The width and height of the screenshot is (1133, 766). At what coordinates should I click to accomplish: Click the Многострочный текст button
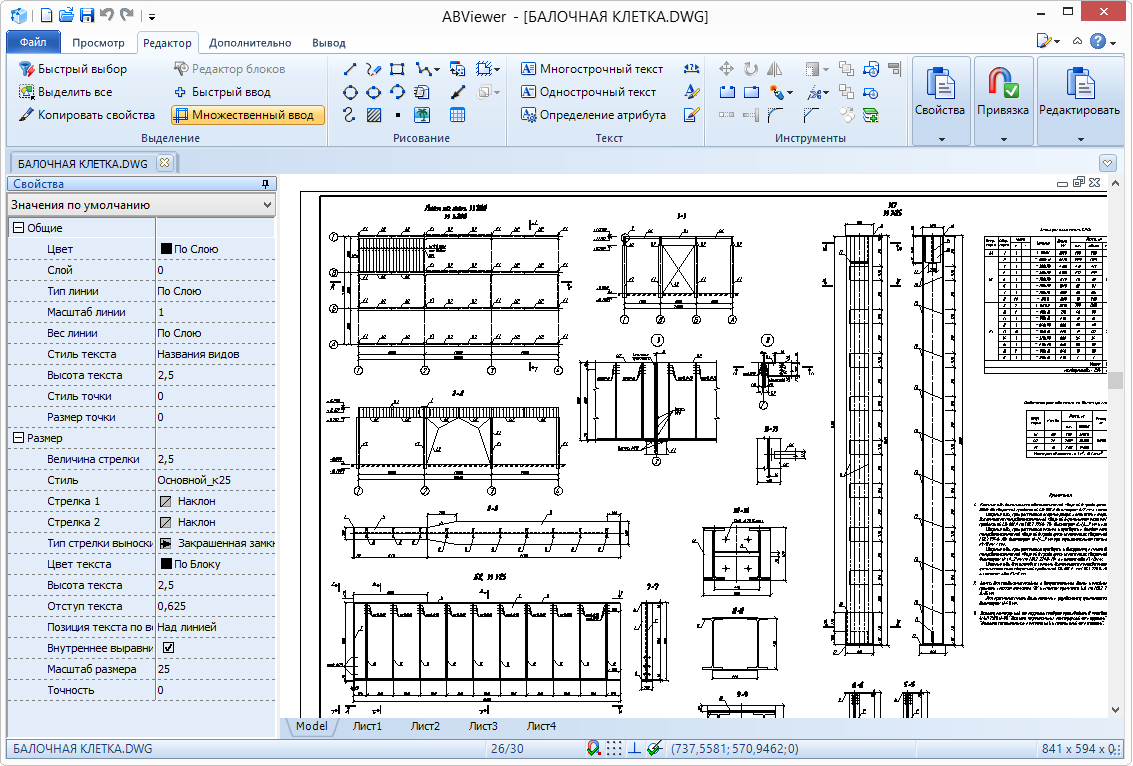tap(591, 69)
